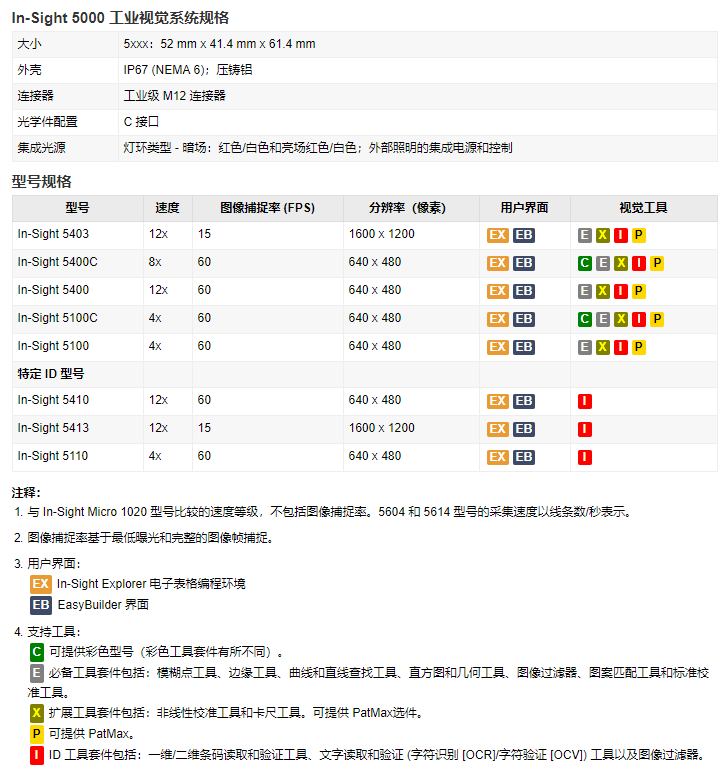Click gray E badge in In-Sight 5100 row
This screenshot has width=725, height=776.
click(585, 347)
